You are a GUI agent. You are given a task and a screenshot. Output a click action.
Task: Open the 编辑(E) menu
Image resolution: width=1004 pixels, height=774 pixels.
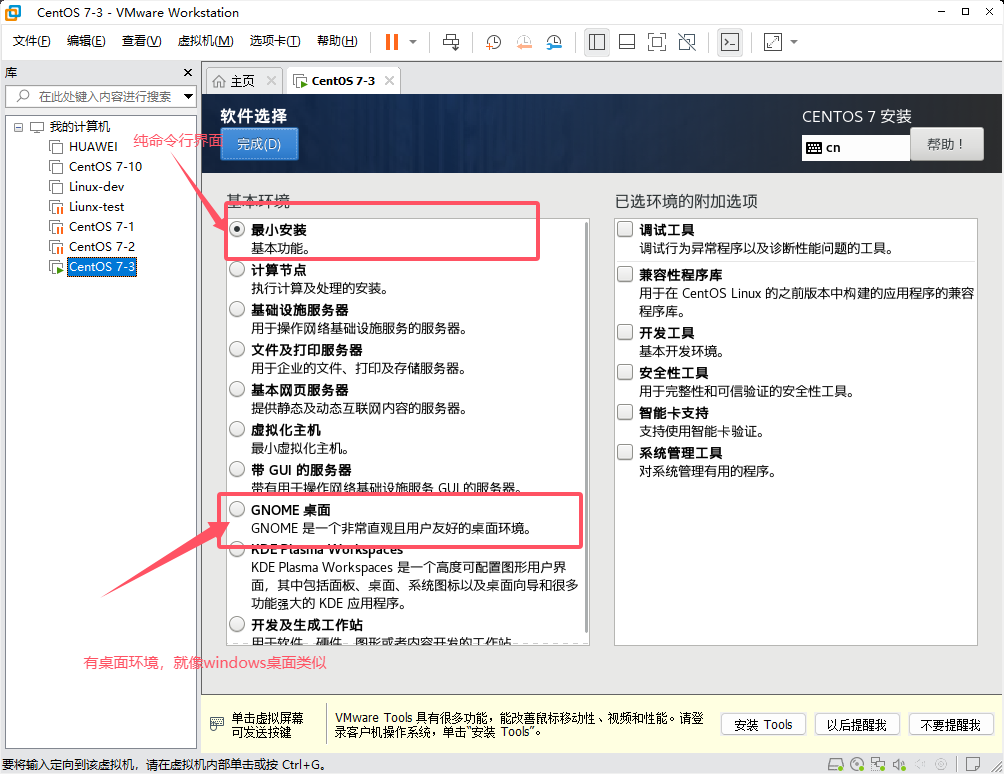[x=86, y=42]
